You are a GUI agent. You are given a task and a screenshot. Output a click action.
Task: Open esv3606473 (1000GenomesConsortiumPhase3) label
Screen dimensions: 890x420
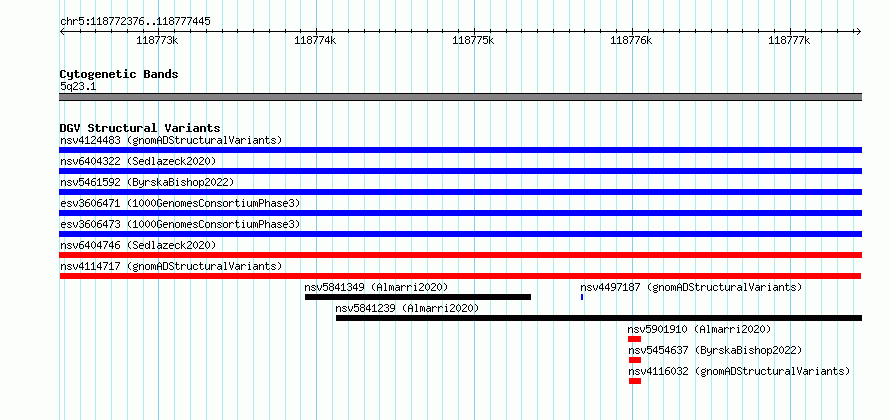coord(180,224)
